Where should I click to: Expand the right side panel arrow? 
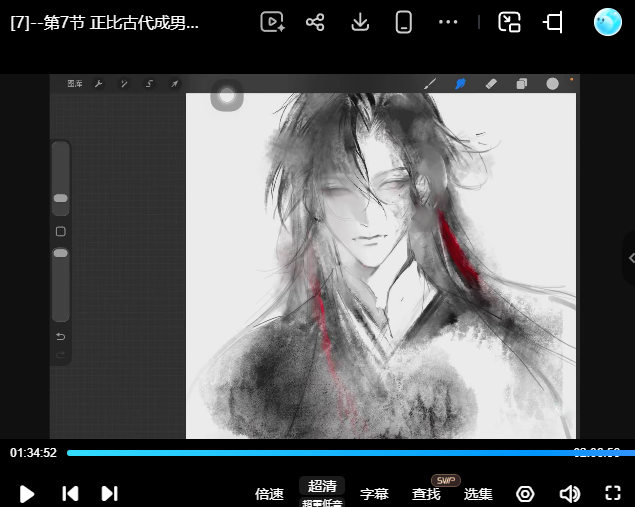[631, 258]
